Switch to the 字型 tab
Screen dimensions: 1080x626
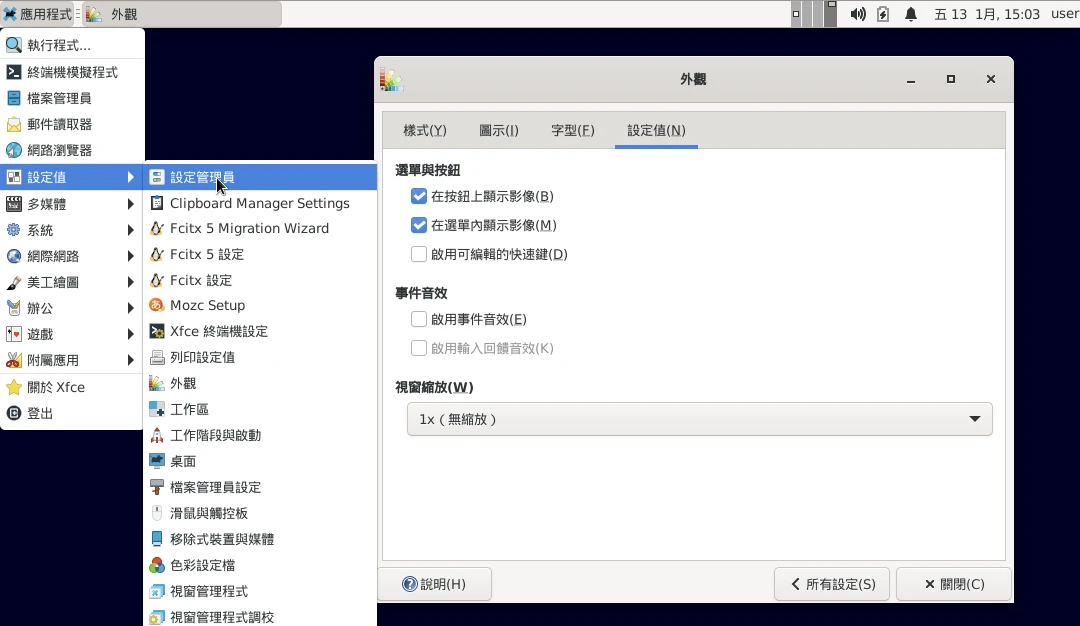click(x=572, y=131)
